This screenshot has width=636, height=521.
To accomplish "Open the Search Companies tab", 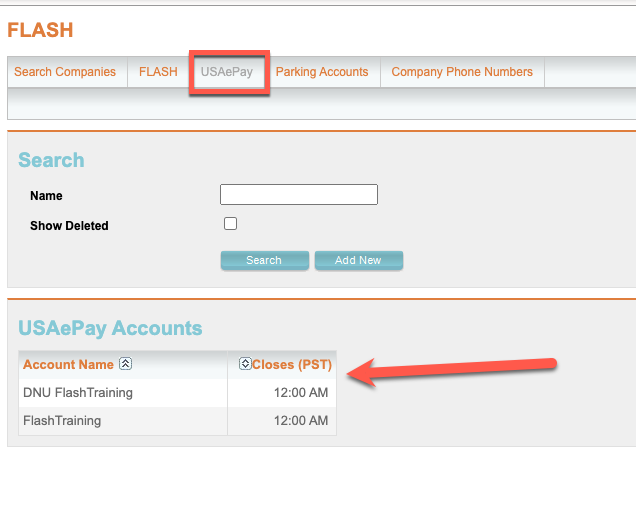I will 65,72.
